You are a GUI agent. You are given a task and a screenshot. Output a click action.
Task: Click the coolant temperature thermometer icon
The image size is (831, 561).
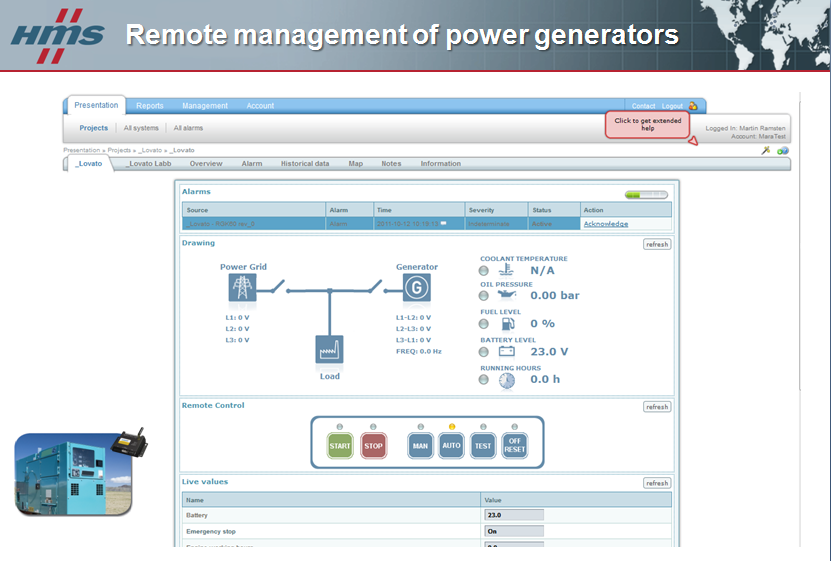coord(506,270)
